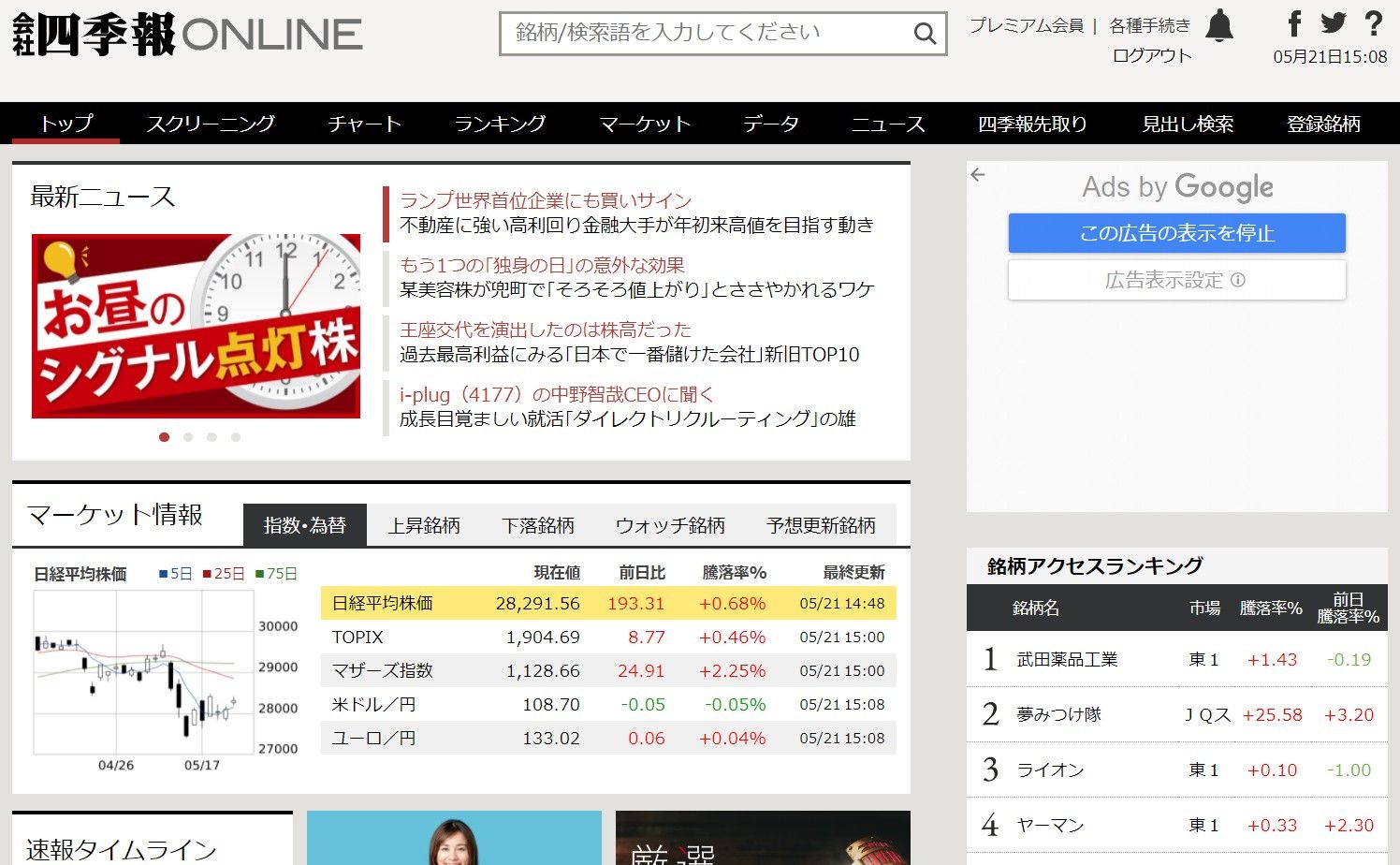The height and width of the screenshot is (865, 1400).
Task: Click the stock search input field
Action: pos(702,33)
